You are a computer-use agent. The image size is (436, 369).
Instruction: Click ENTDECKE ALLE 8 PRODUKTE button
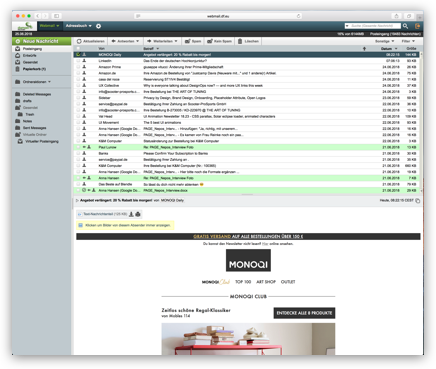(x=304, y=313)
